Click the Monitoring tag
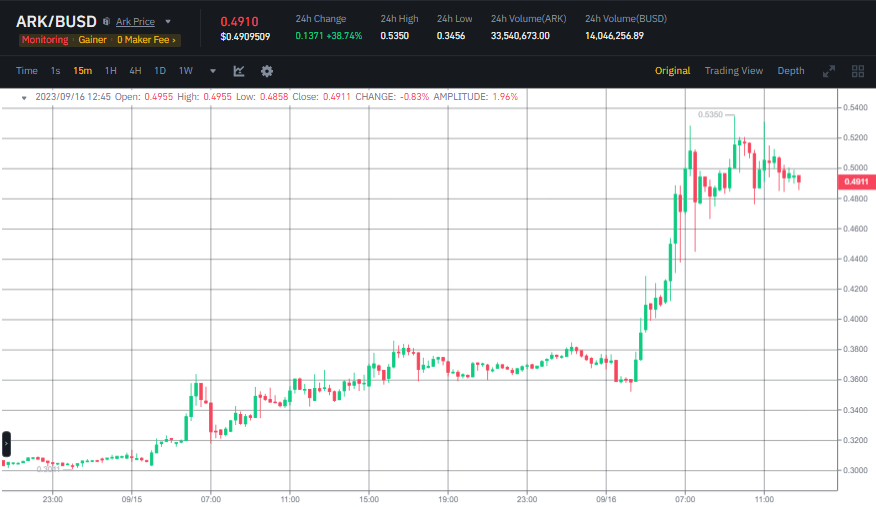Image resolution: width=876 pixels, height=507 pixels. [45, 40]
